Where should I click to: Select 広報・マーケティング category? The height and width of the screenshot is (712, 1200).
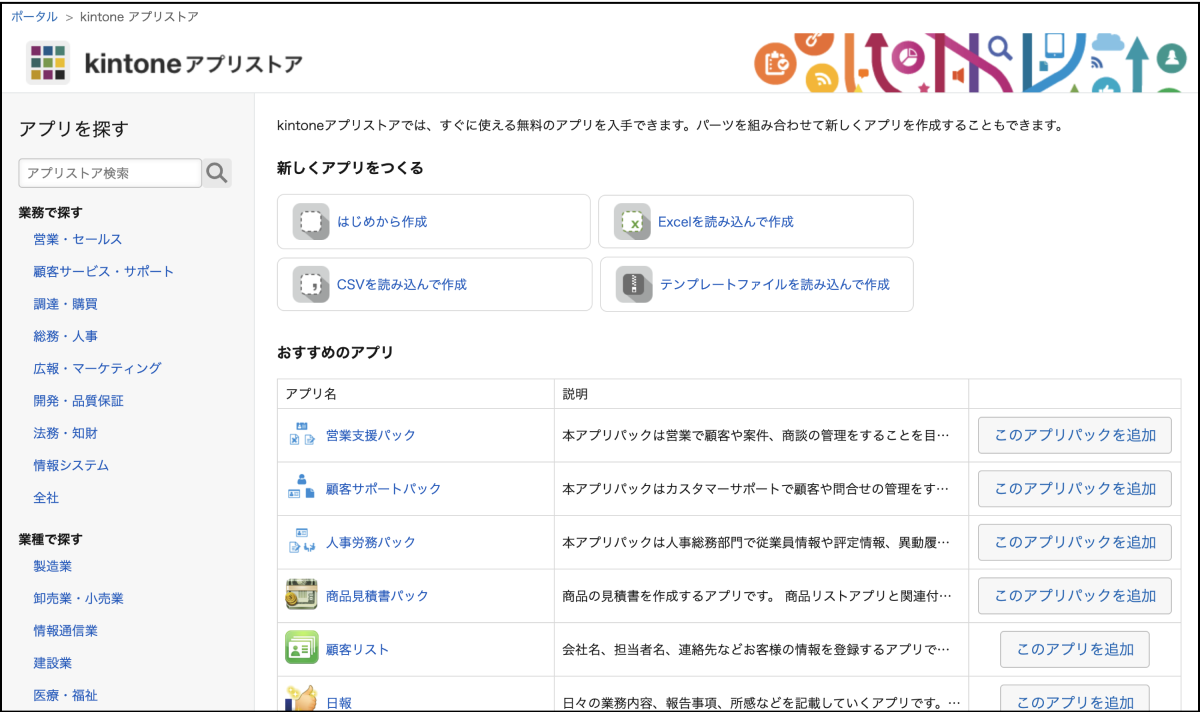[x=97, y=368]
